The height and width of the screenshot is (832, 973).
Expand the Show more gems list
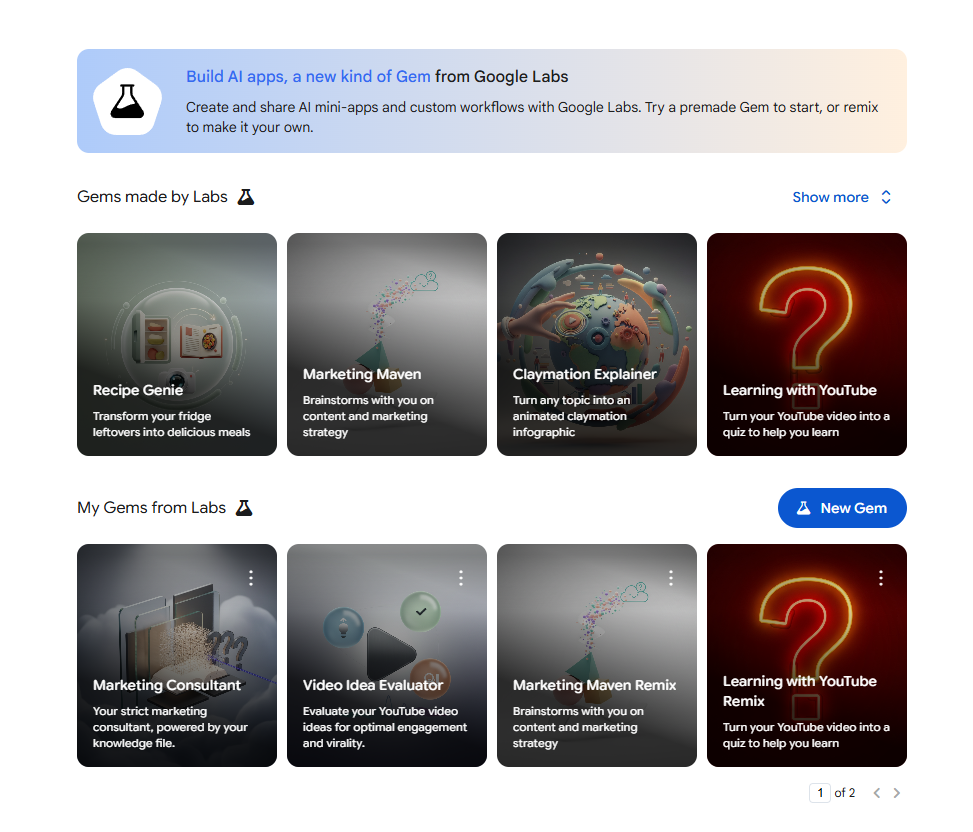[830, 197]
